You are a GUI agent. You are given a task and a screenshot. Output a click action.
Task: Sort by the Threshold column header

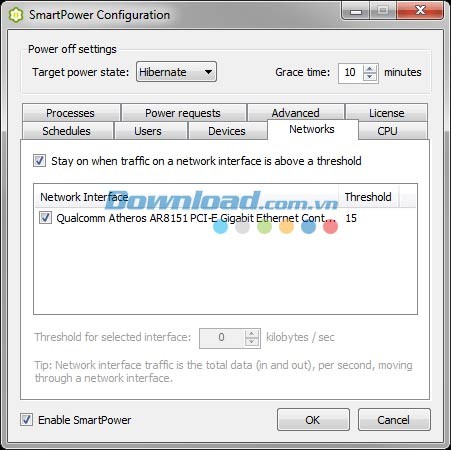(368, 197)
